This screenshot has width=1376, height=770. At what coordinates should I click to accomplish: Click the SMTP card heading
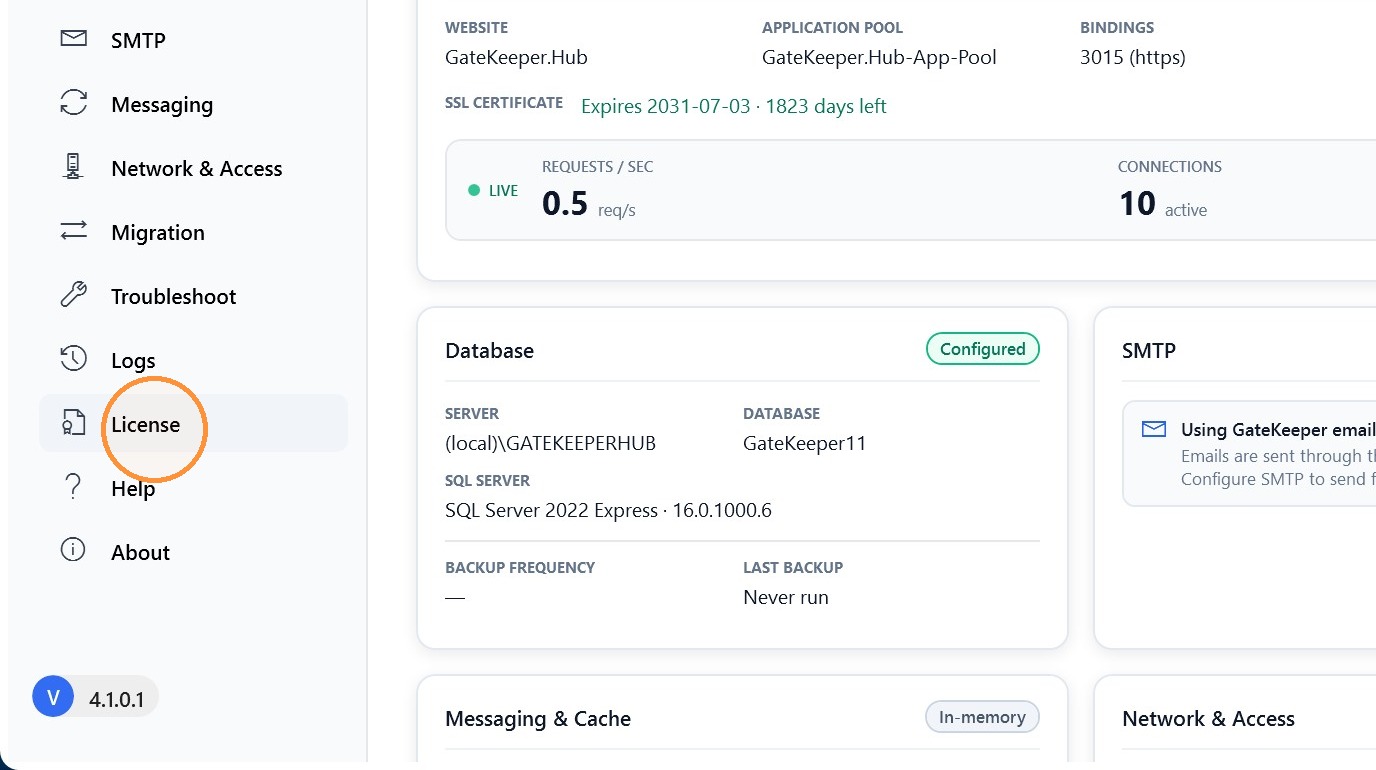tap(1149, 350)
